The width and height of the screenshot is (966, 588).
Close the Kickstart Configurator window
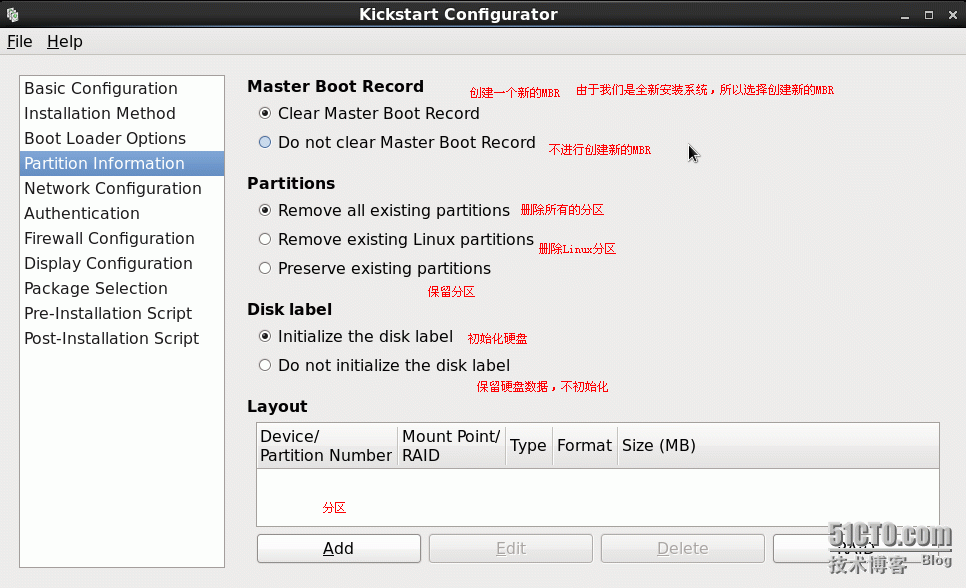(952, 15)
